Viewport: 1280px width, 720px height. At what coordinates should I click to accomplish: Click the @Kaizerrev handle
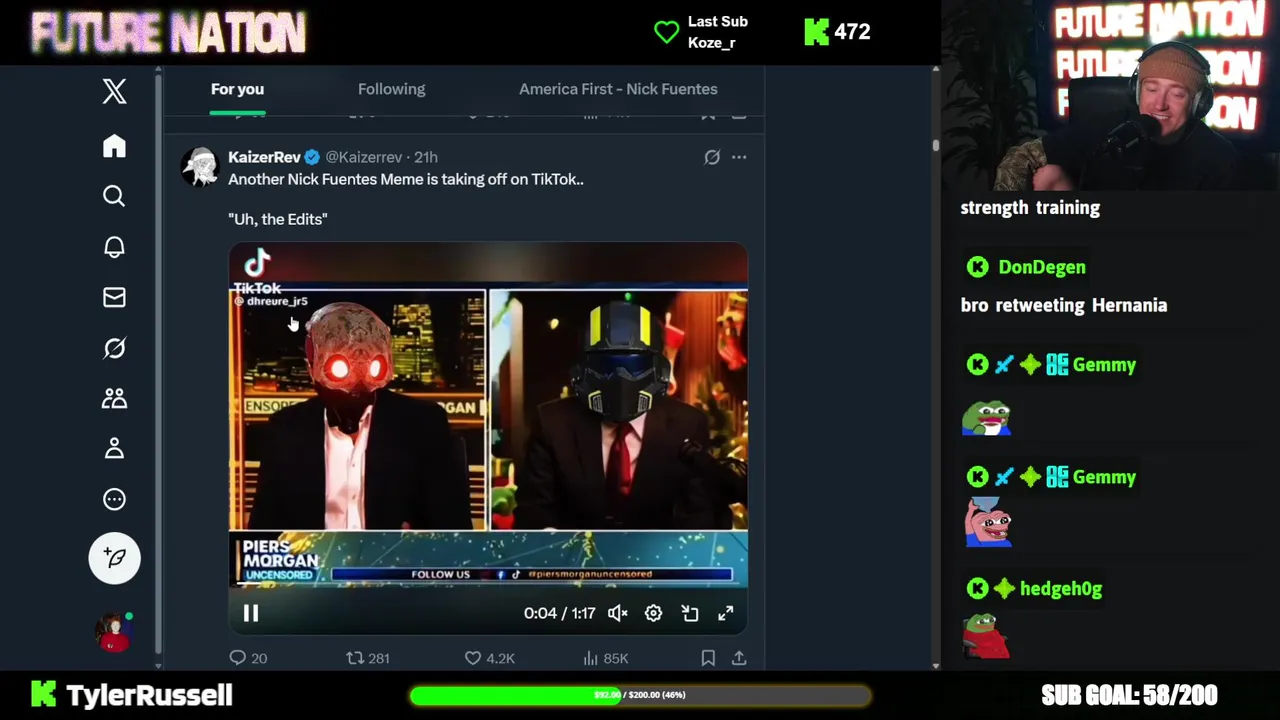[x=364, y=157]
